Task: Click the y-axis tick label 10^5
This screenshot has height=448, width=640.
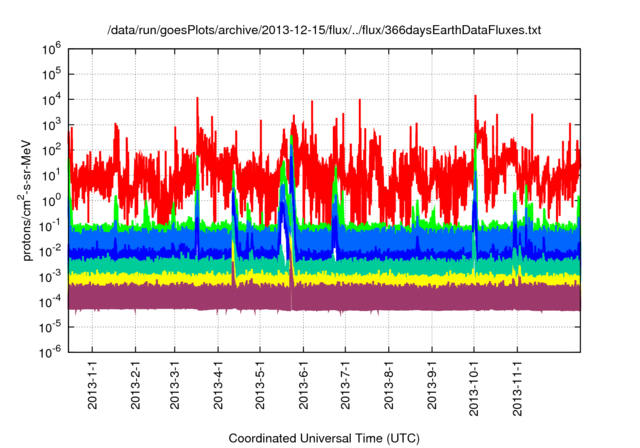Action: (x=51, y=74)
